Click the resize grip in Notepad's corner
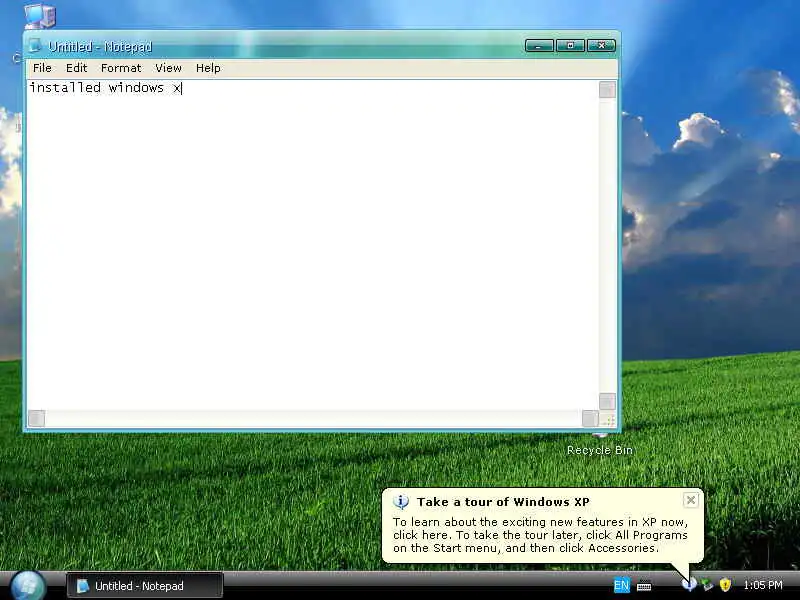 tap(608, 419)
